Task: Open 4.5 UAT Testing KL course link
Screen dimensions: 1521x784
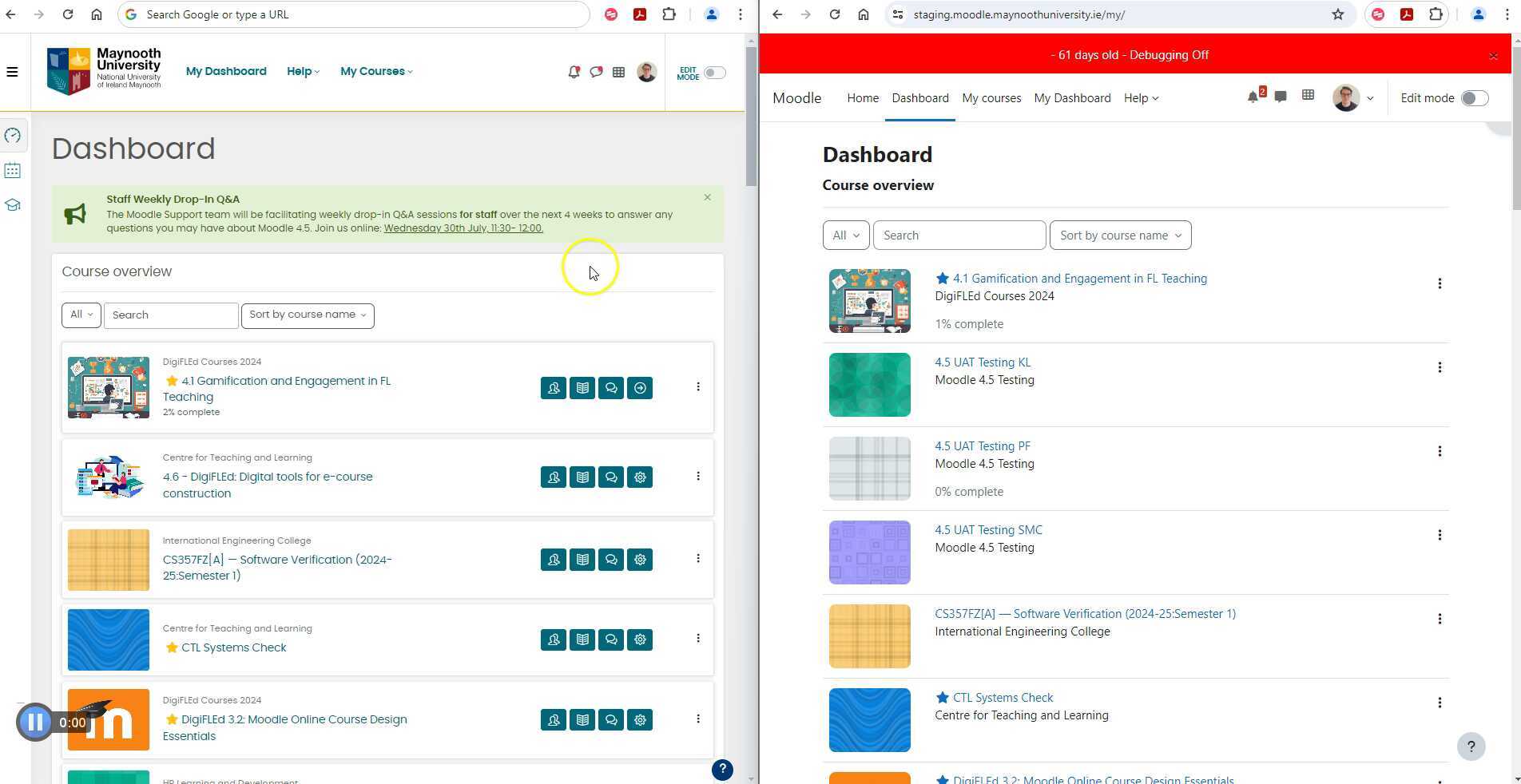Action: (983, 362)
